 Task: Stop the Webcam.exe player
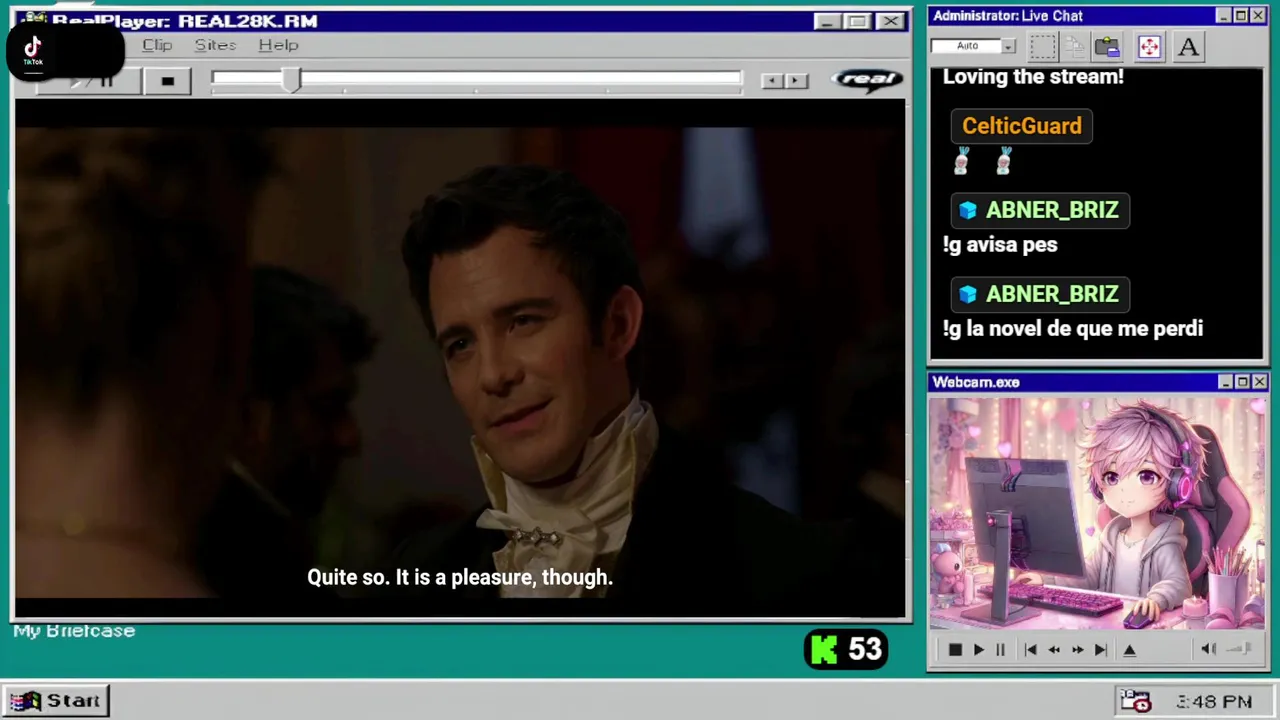click(955, 650)
